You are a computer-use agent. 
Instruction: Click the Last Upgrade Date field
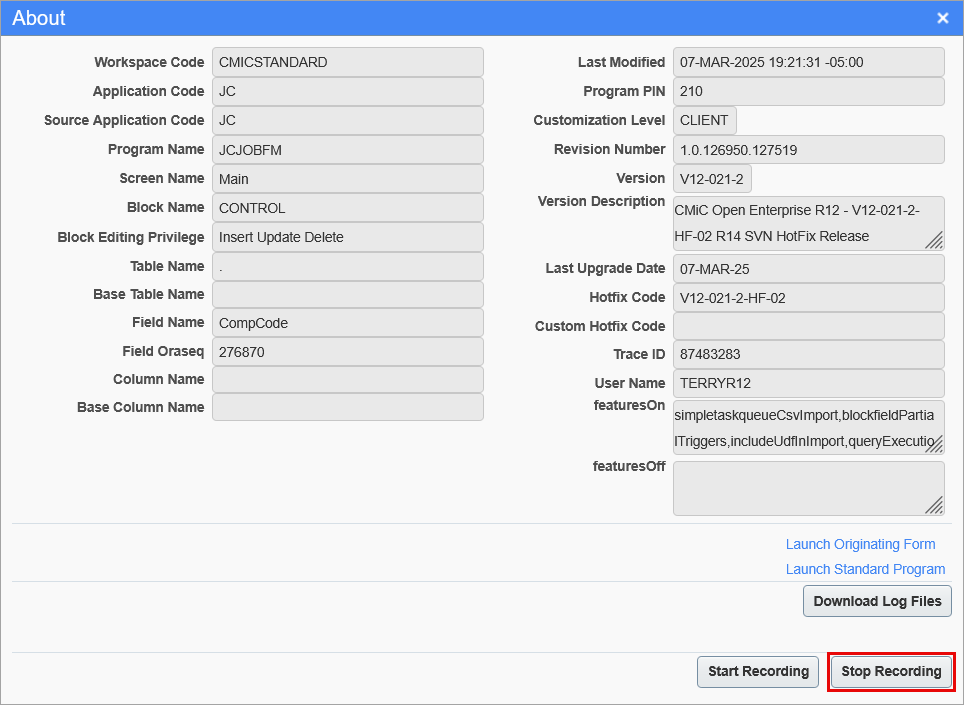tap(808, 269)
